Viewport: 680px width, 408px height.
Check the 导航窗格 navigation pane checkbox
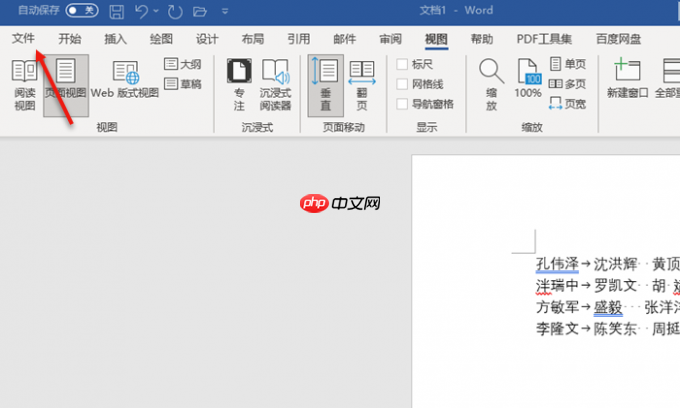402,104
